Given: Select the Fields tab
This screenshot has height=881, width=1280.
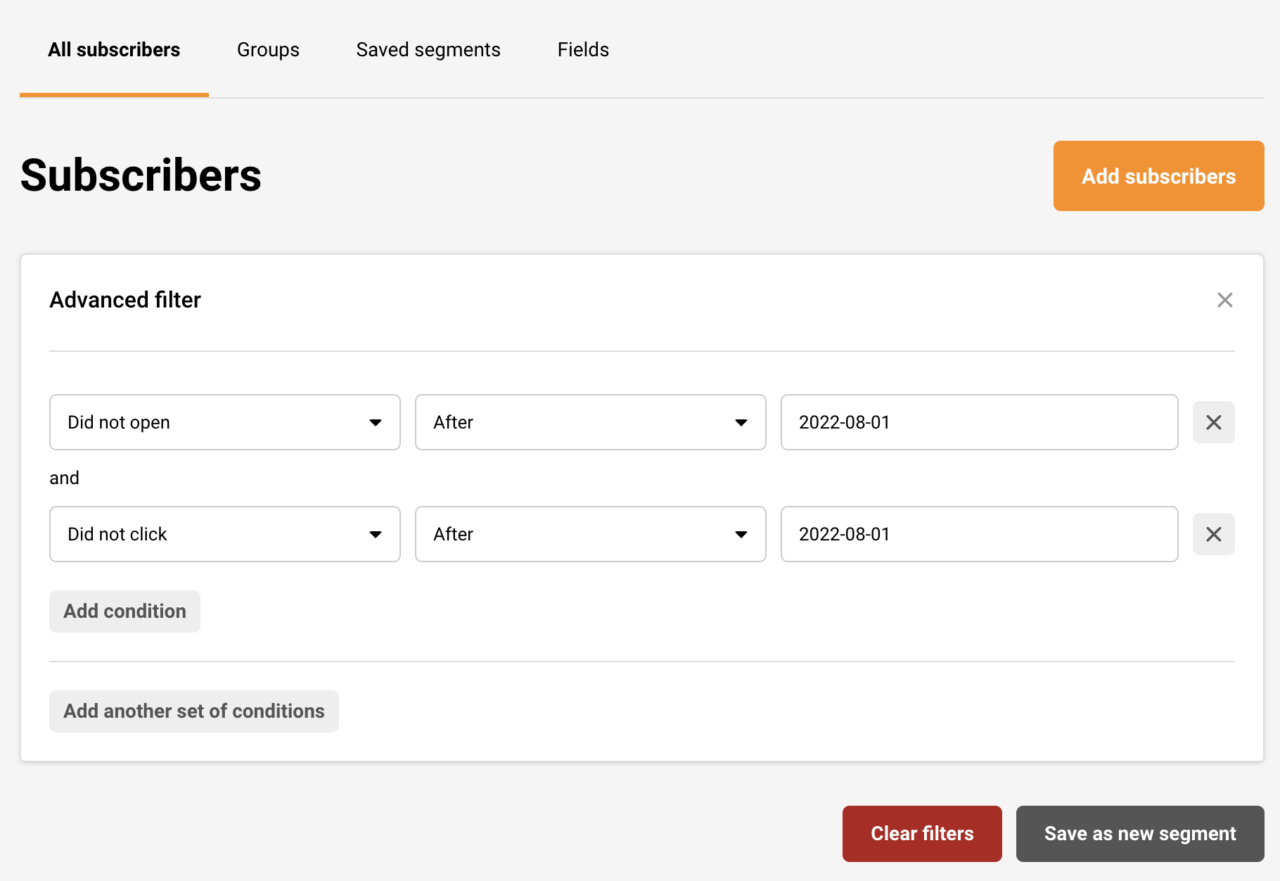Looking at the screenshot, I should [x=583, y=49].
